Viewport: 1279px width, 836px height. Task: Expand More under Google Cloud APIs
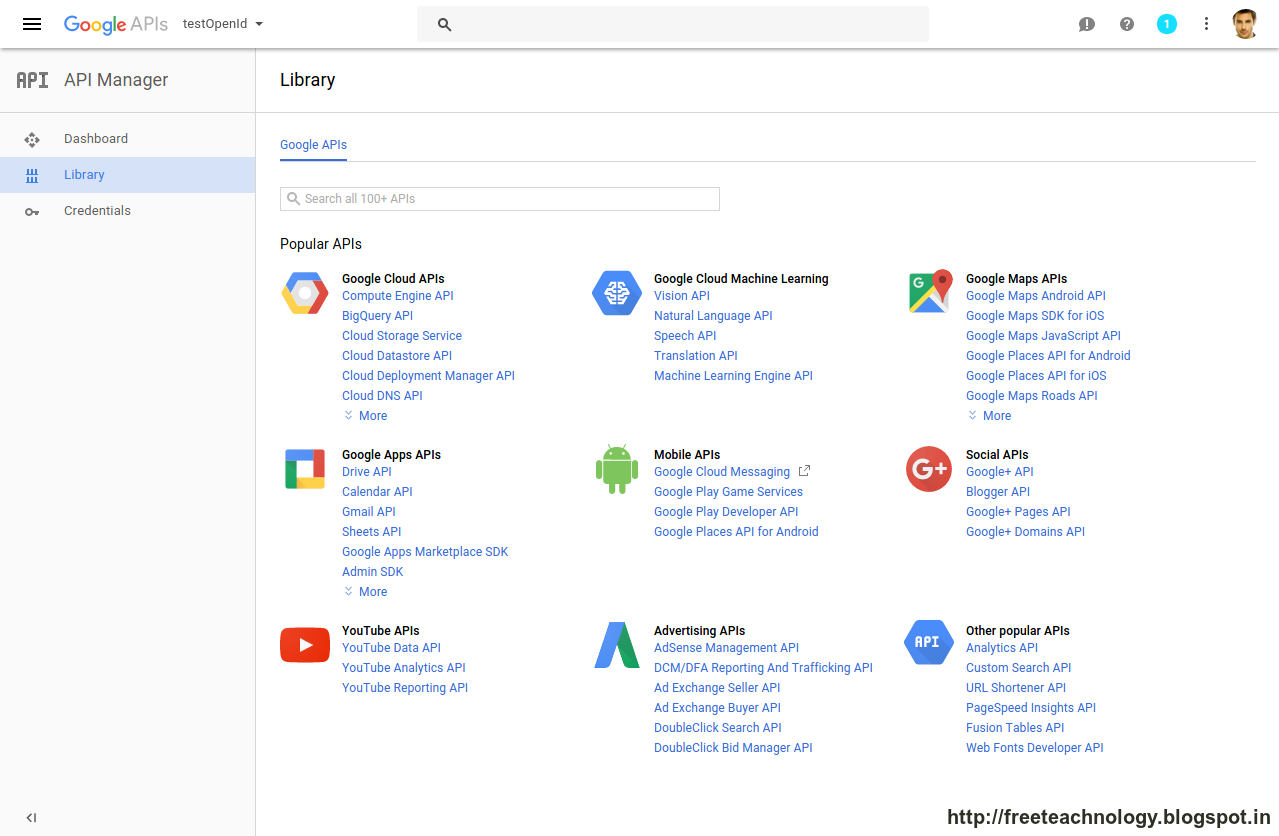coord(365,416)
